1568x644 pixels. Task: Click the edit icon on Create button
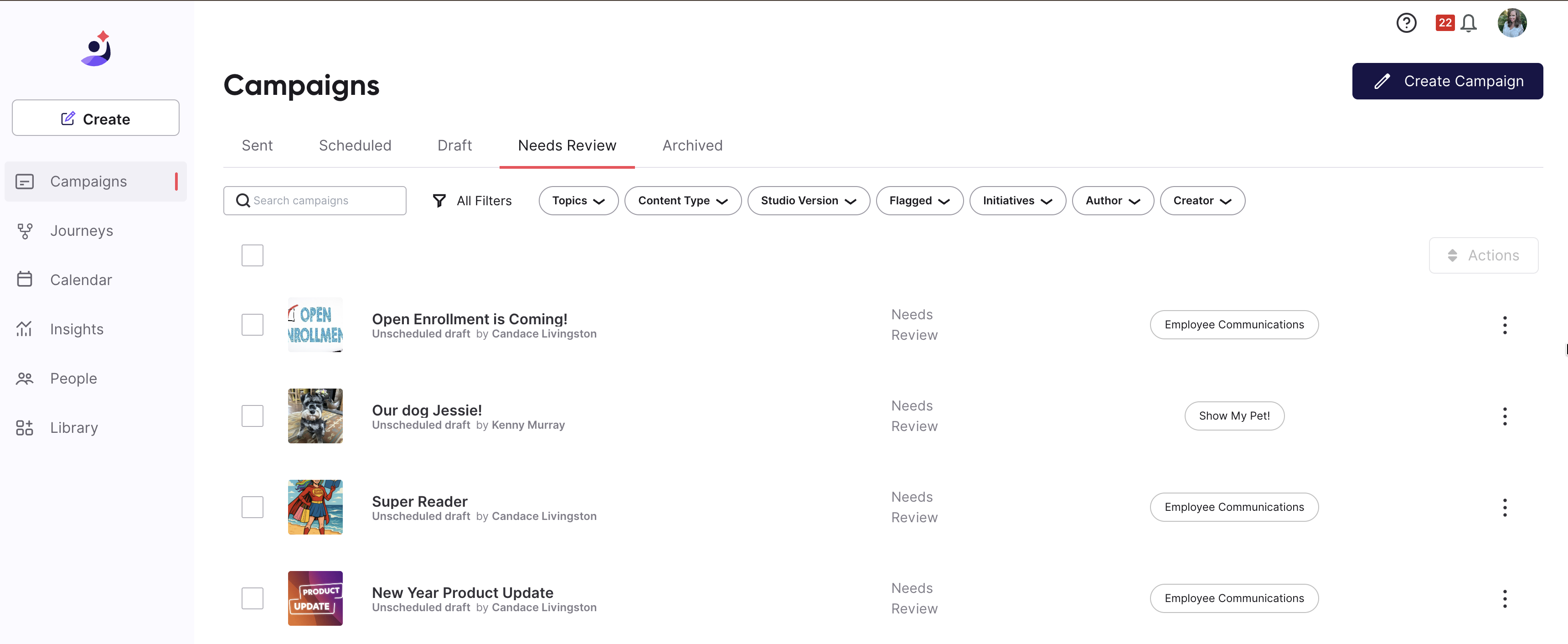[67, 119]
